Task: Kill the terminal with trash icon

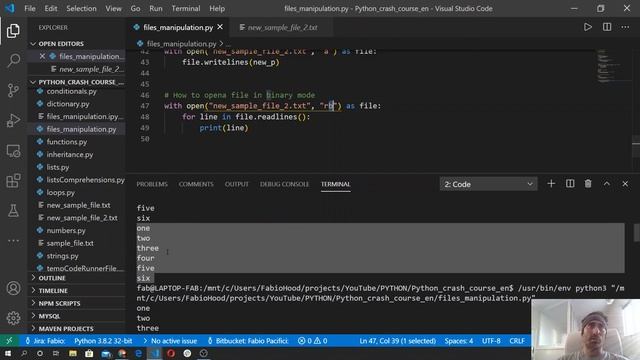Action: coord(588,184)
